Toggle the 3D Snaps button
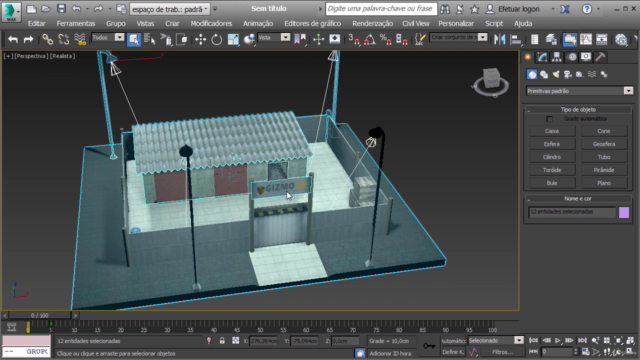 pyautogui.click(x=353, y=39)
